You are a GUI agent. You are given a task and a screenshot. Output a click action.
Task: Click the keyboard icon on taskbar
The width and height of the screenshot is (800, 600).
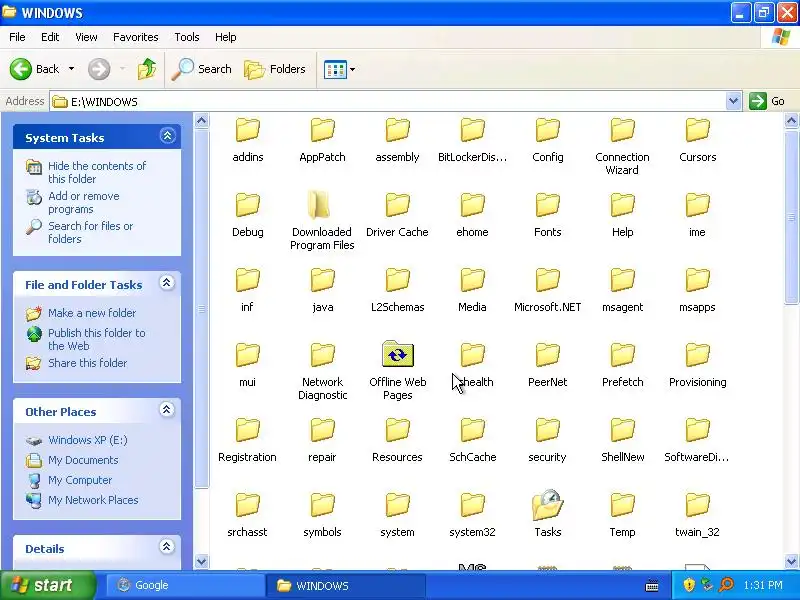coord(652,586)
